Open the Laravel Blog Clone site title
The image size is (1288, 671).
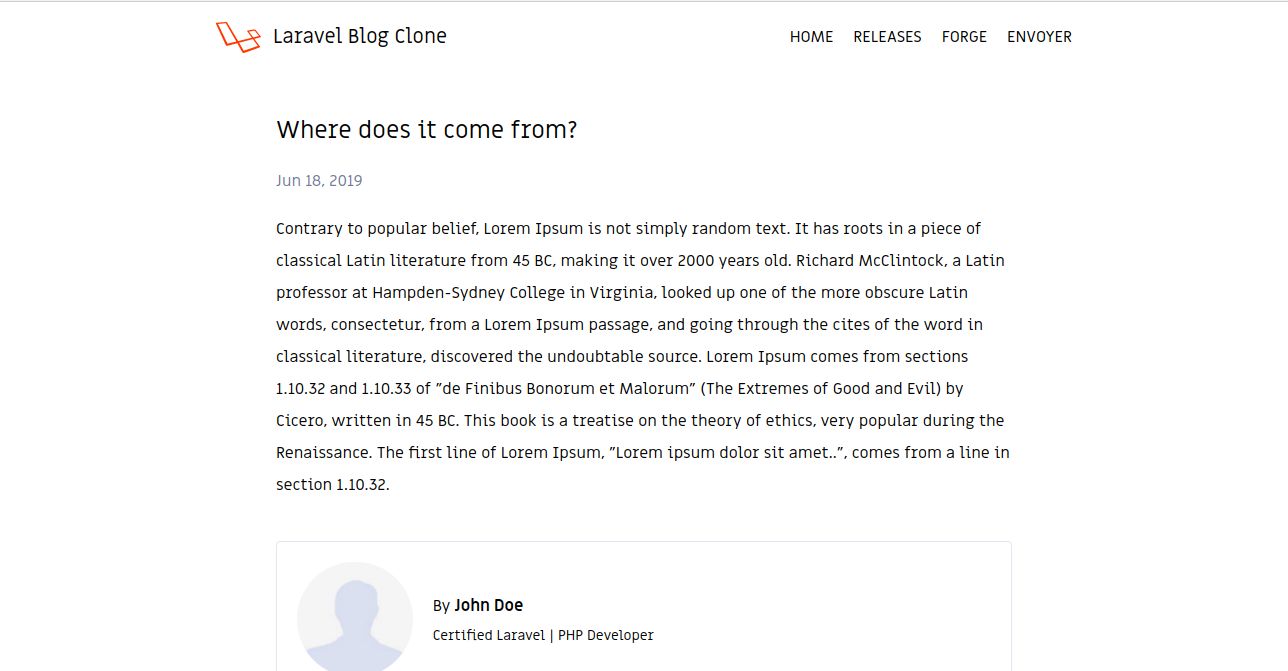(x=360, y=36)
